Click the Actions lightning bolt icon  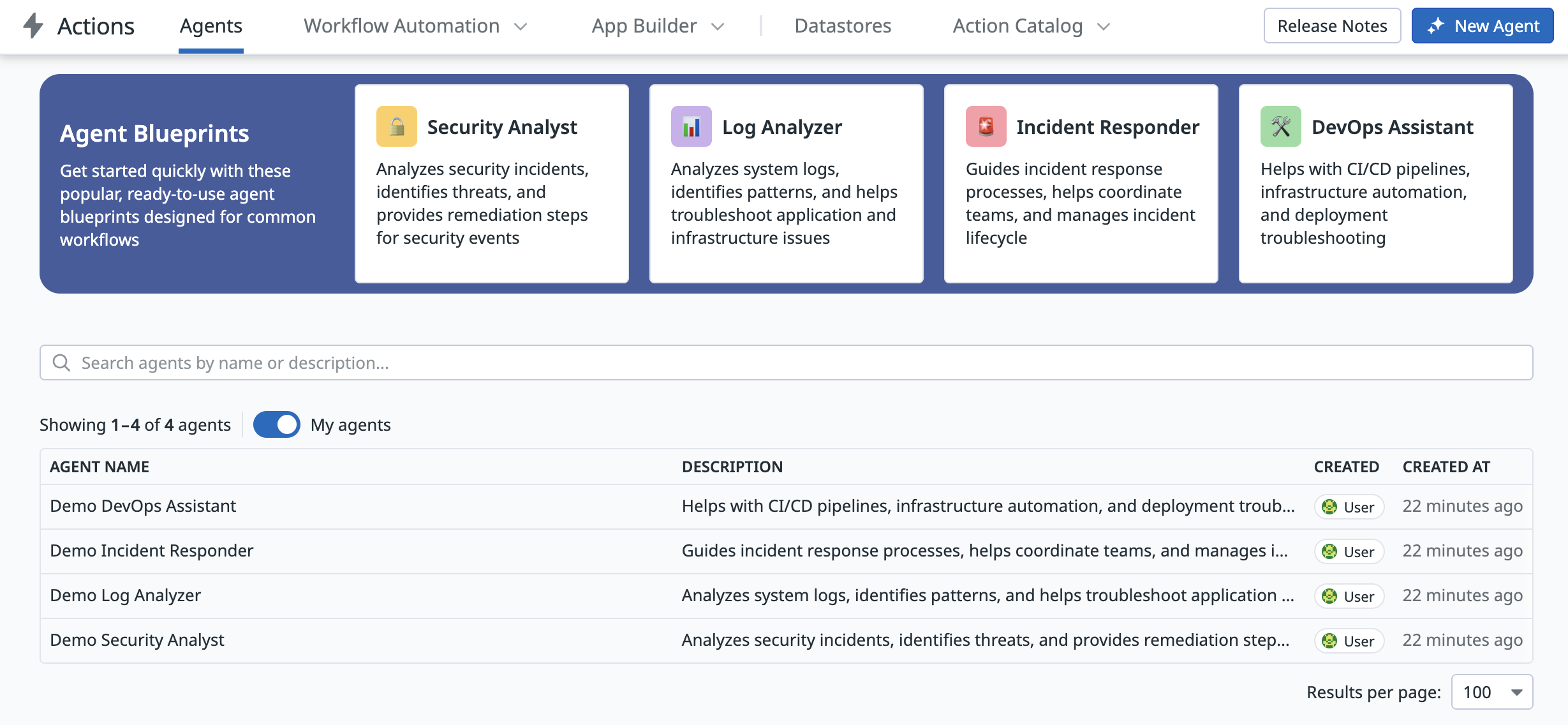click(33, 26)
